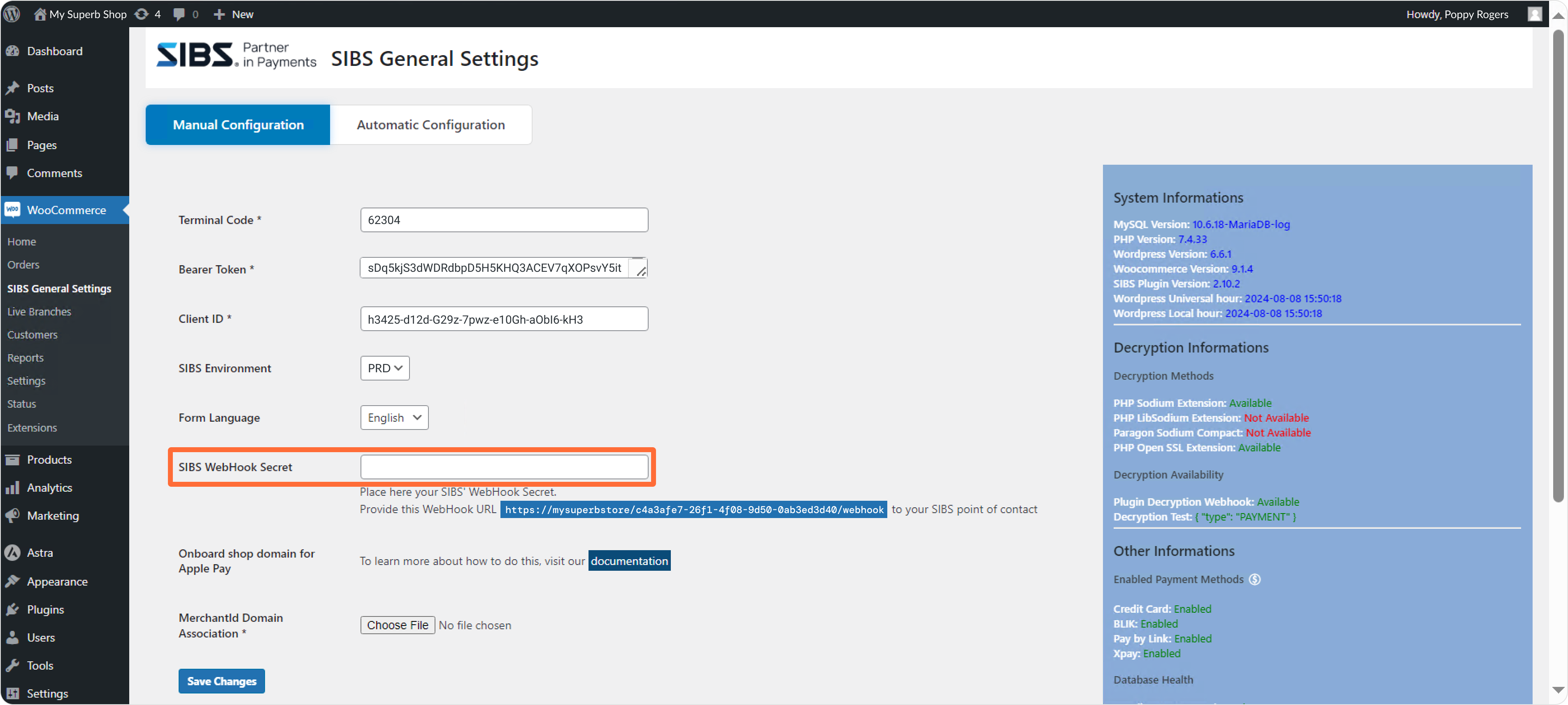Click the comments bubble icon in admin bar
Screen dimensions: 1568x705
179,14
